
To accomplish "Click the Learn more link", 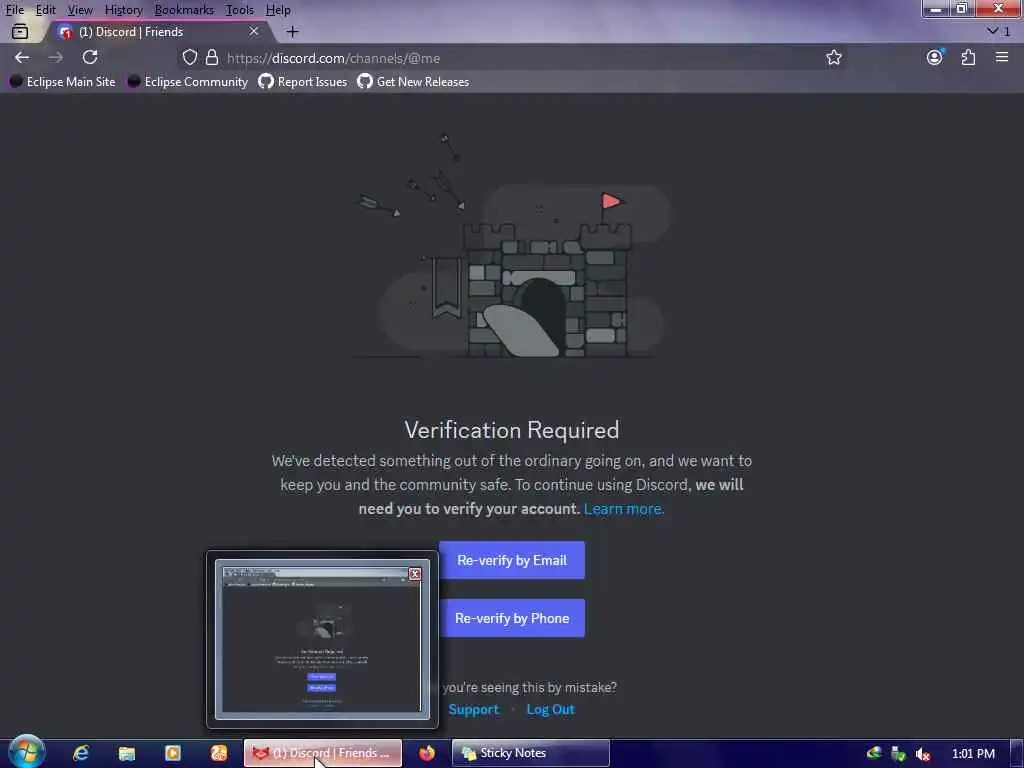I will pyautogui.click(x=624, y=509).
